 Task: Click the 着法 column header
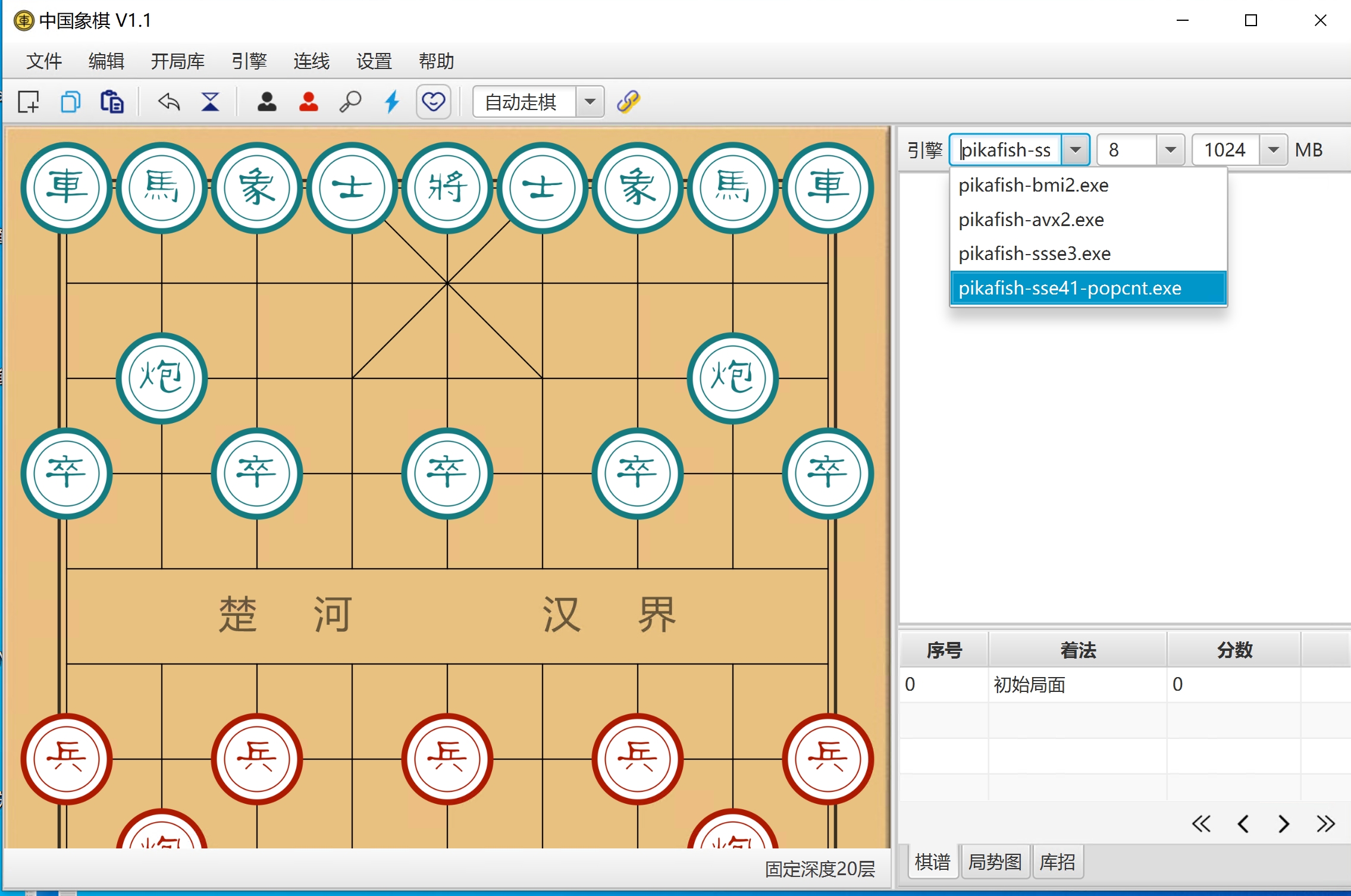[x=1078, y=650]
